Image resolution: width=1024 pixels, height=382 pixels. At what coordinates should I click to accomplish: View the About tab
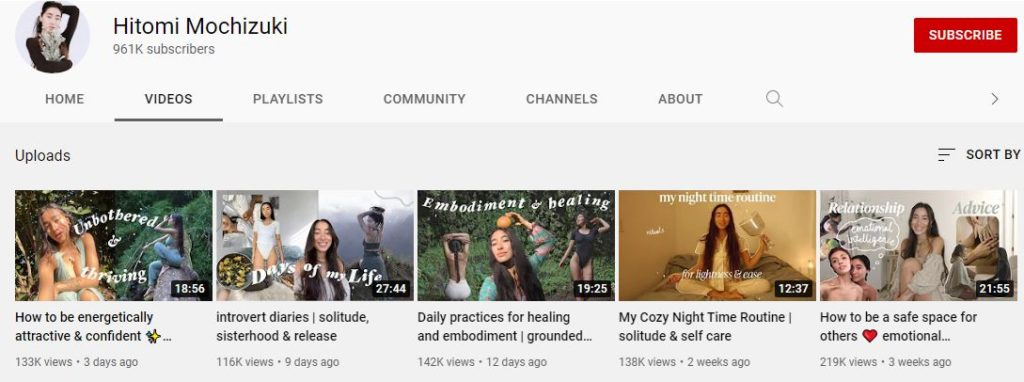680,99
